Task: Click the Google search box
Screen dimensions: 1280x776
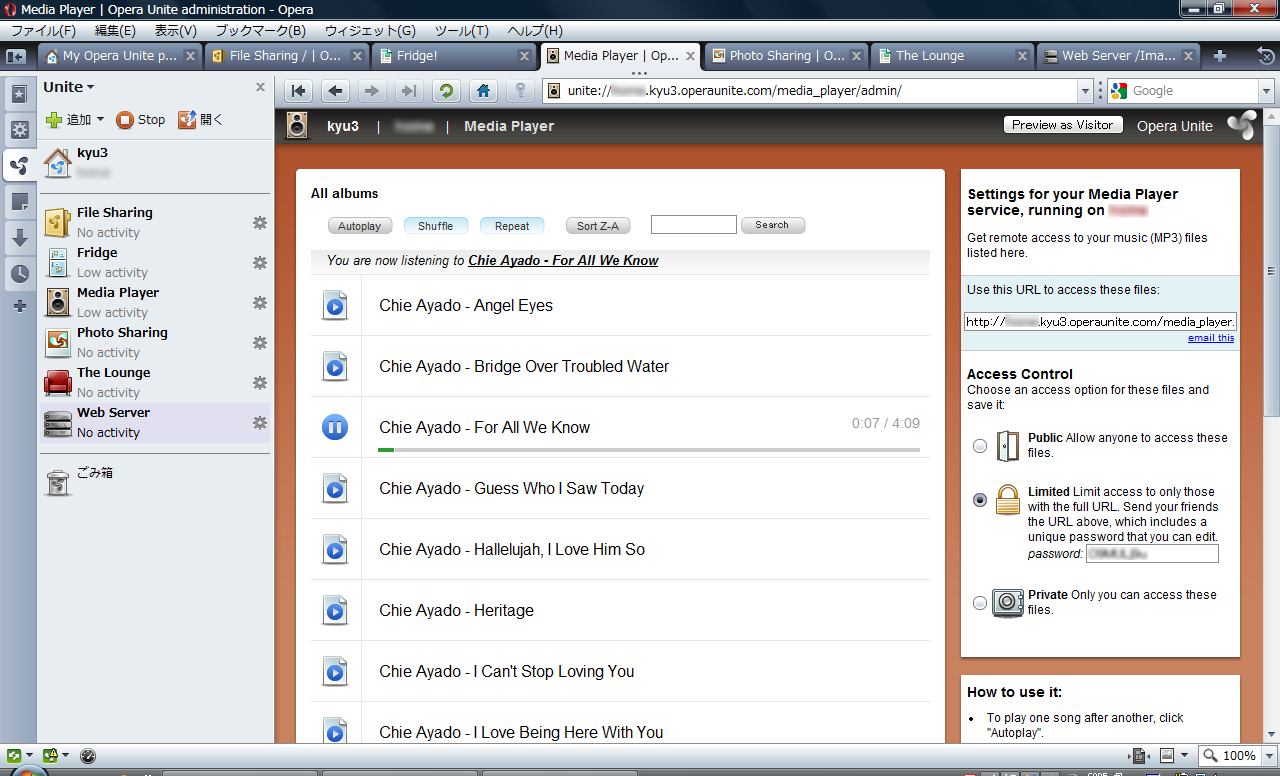Action: [1184, 91]
